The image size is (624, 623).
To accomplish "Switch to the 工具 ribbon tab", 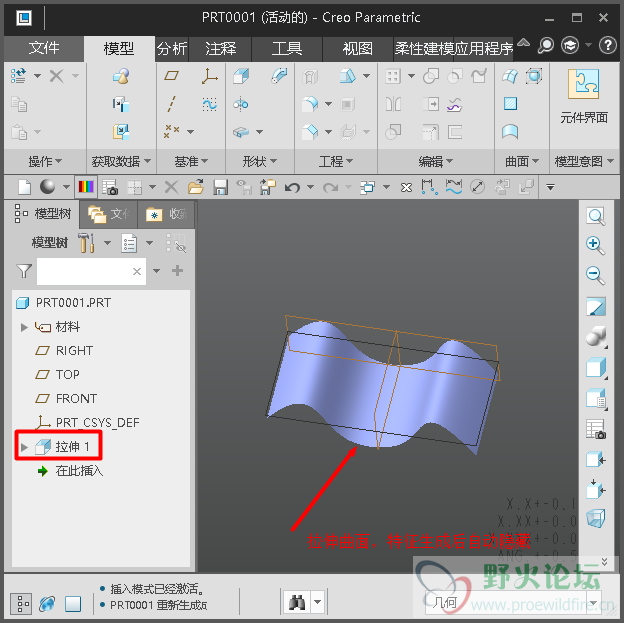I will point(287,49).
